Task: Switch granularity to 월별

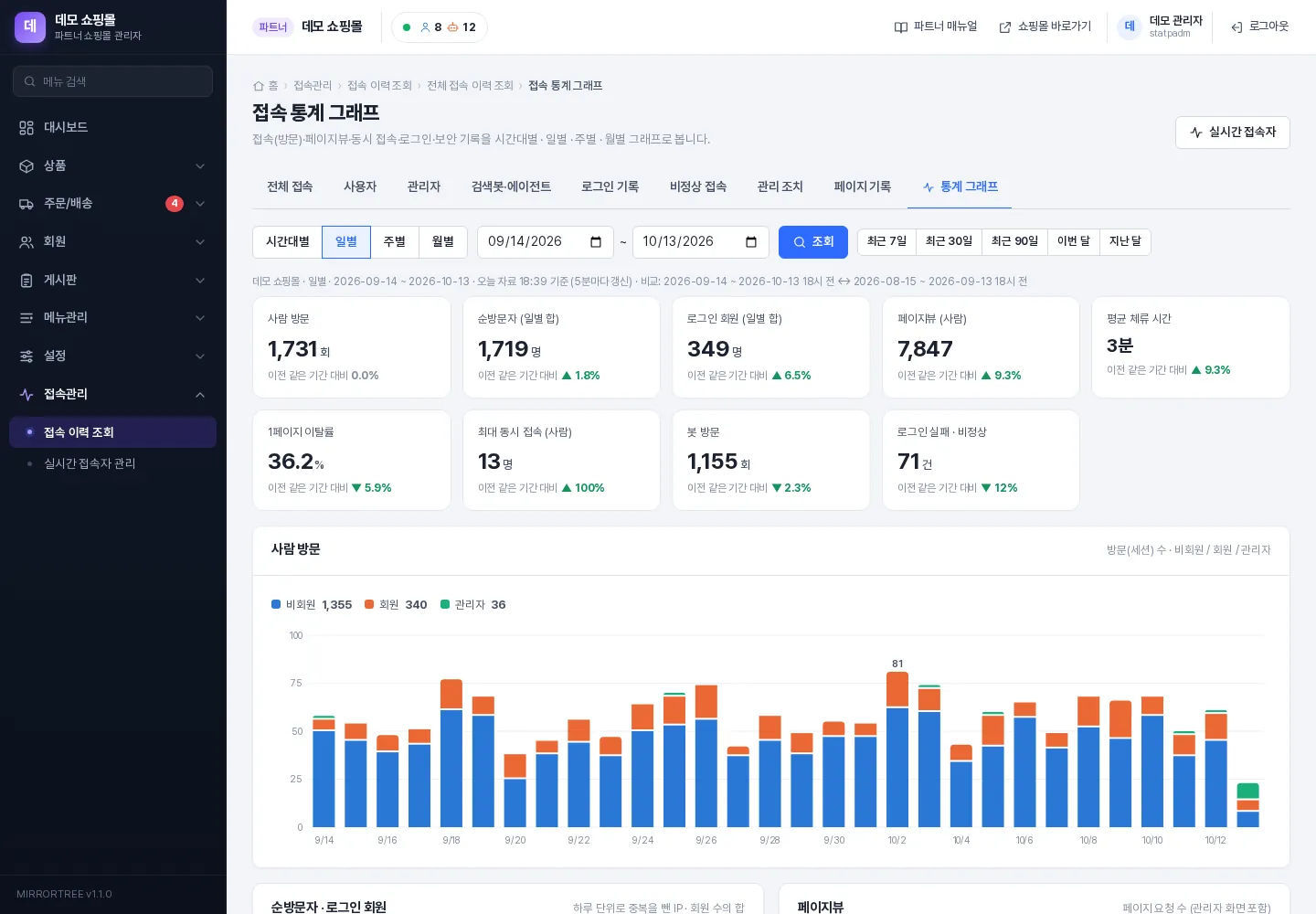Action: (443, 242)
